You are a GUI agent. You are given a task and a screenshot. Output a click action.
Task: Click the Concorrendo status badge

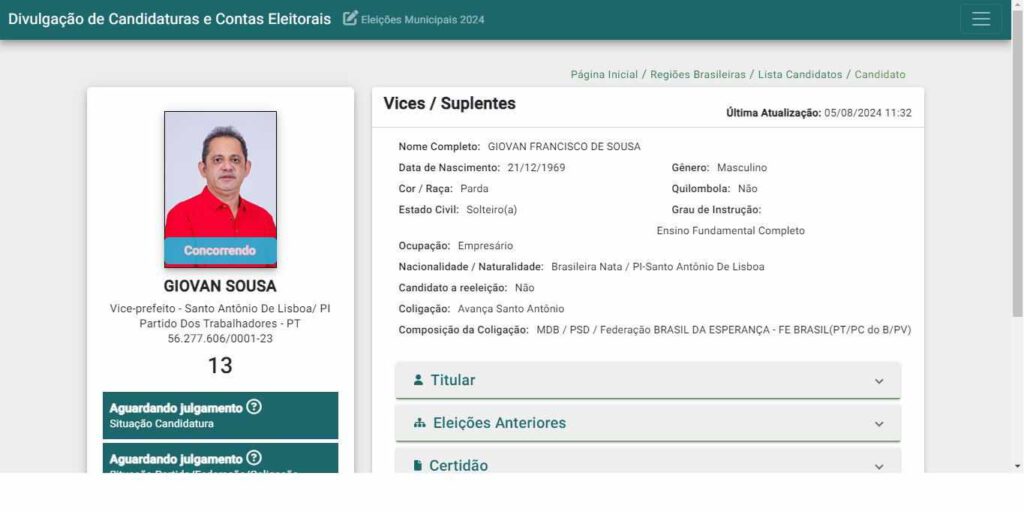220,251
